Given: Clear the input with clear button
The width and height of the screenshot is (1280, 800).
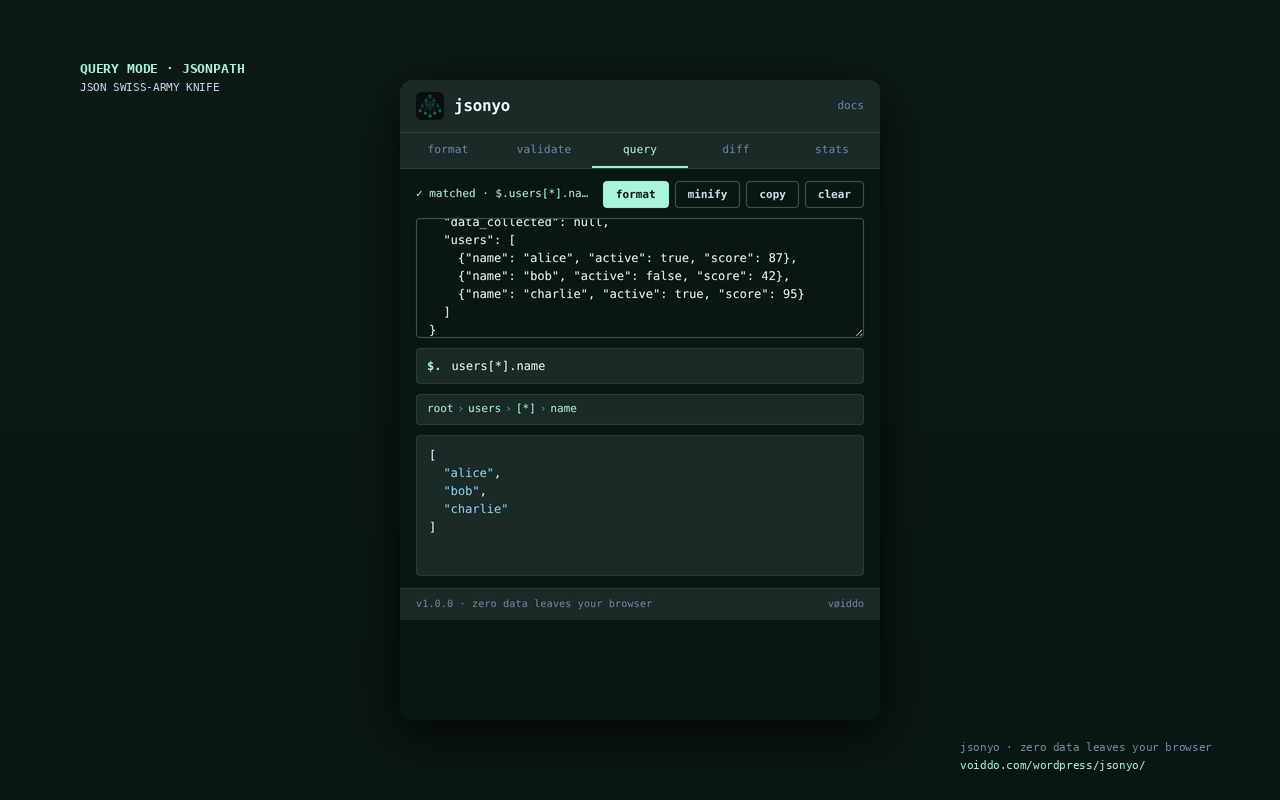Looking at the screenshot, I should 834,194.
